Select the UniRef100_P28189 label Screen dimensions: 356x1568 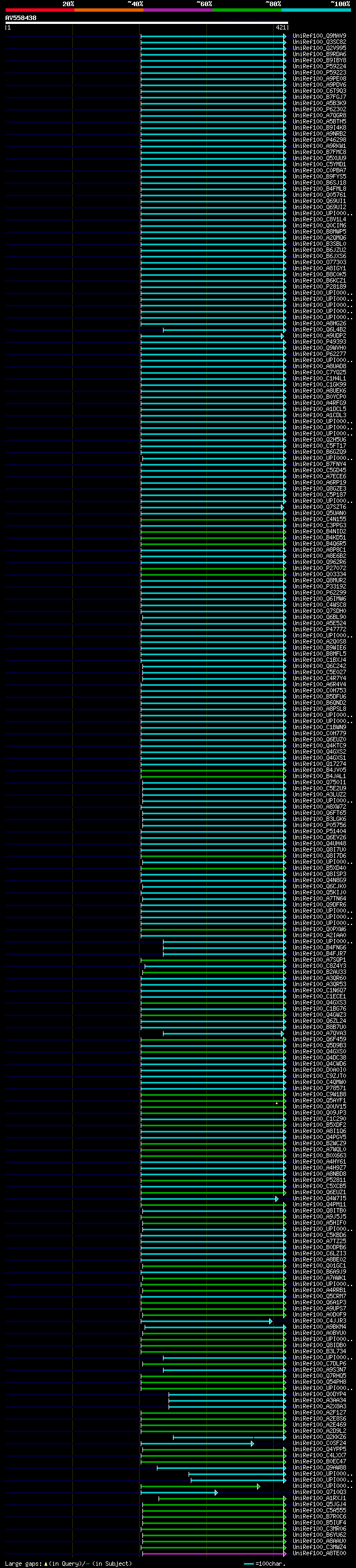[x=319, y=286]
